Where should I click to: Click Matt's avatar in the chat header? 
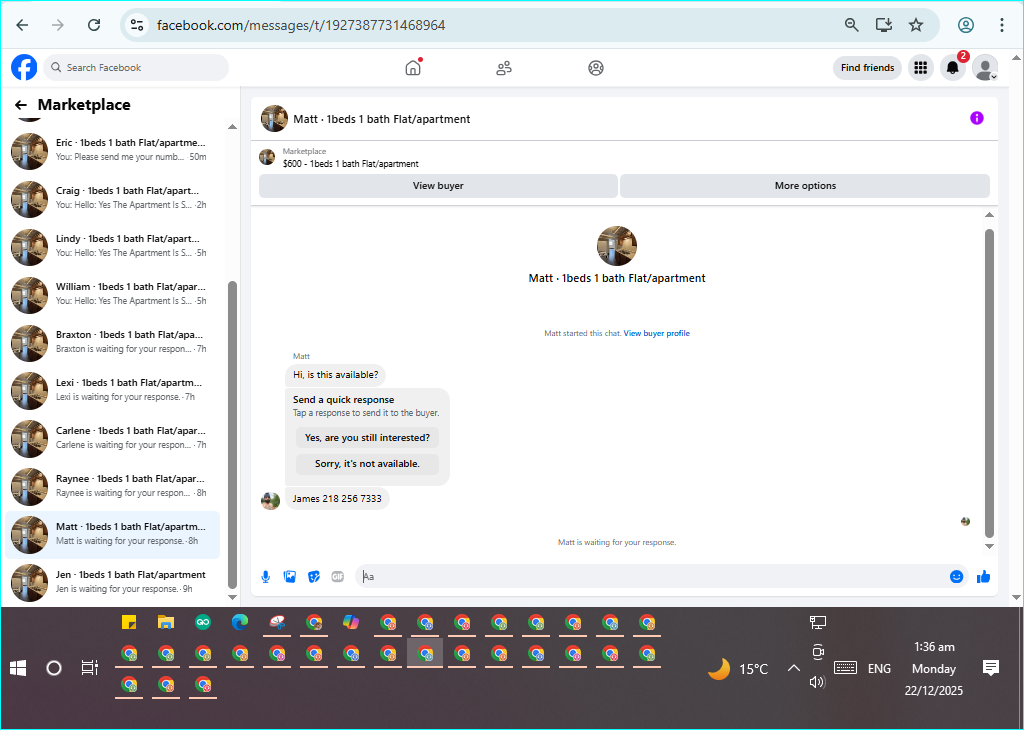point(274,119)
